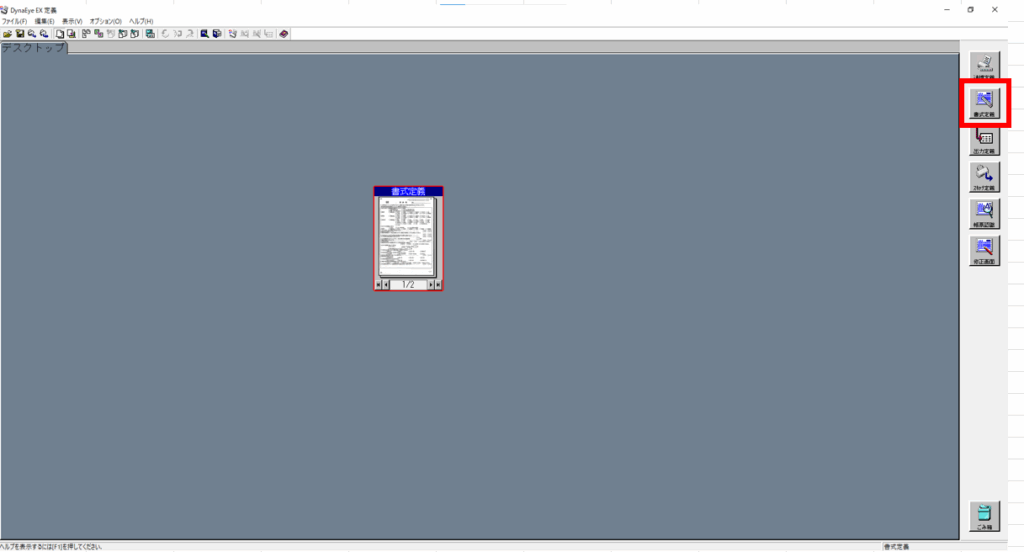Go to next page of thumbnail
The height and width of the screenshot is (552, 1024).
430,285
